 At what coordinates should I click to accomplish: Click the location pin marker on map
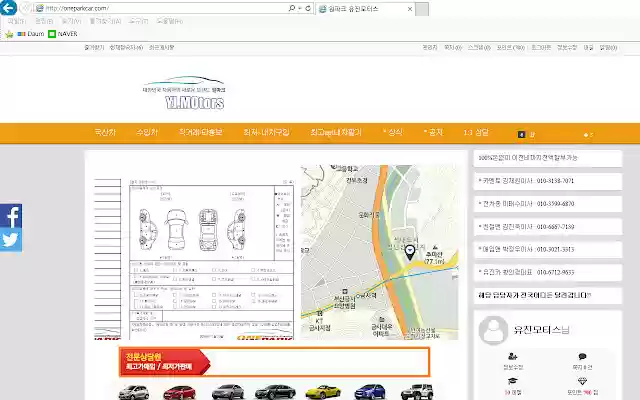coord(410,252)
